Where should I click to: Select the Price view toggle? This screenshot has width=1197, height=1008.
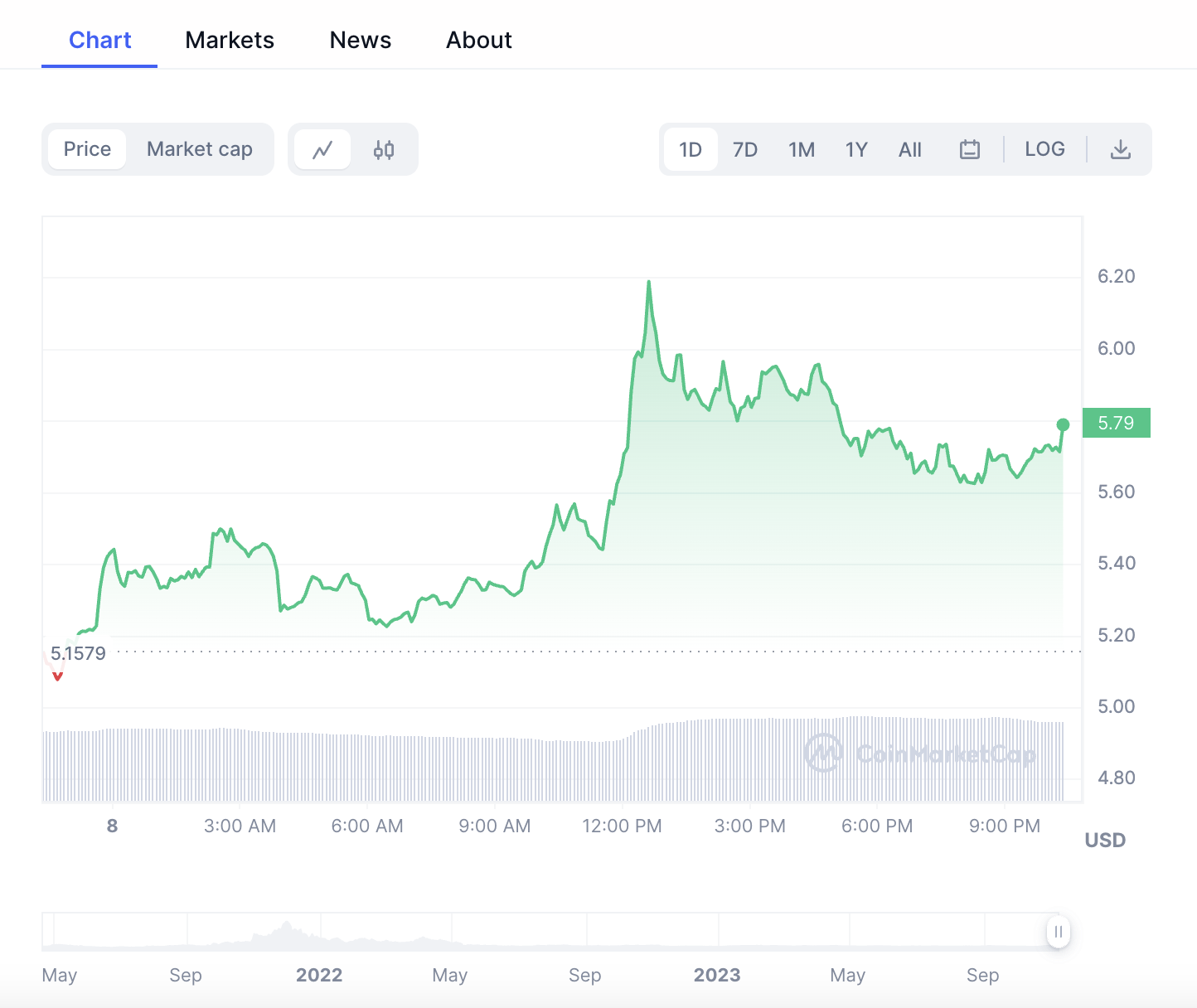tap(87, 149)
